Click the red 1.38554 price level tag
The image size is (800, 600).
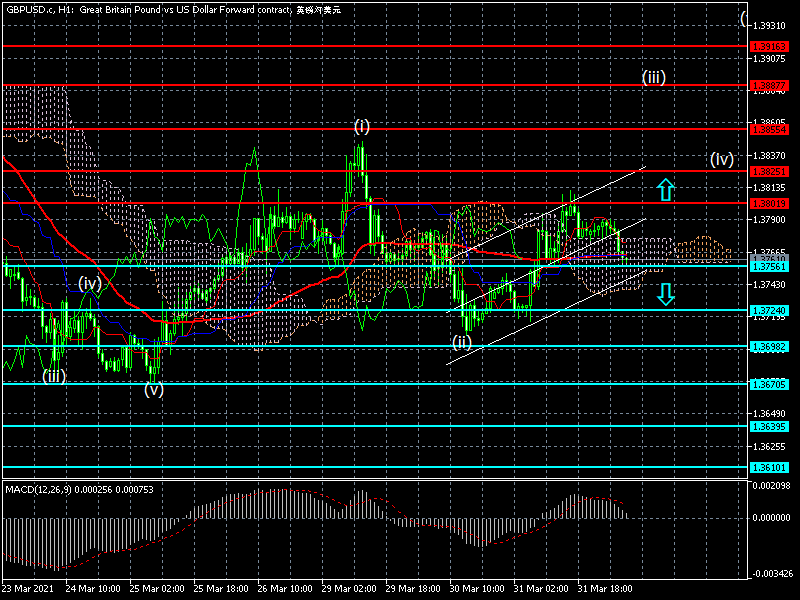click(770, 129)
